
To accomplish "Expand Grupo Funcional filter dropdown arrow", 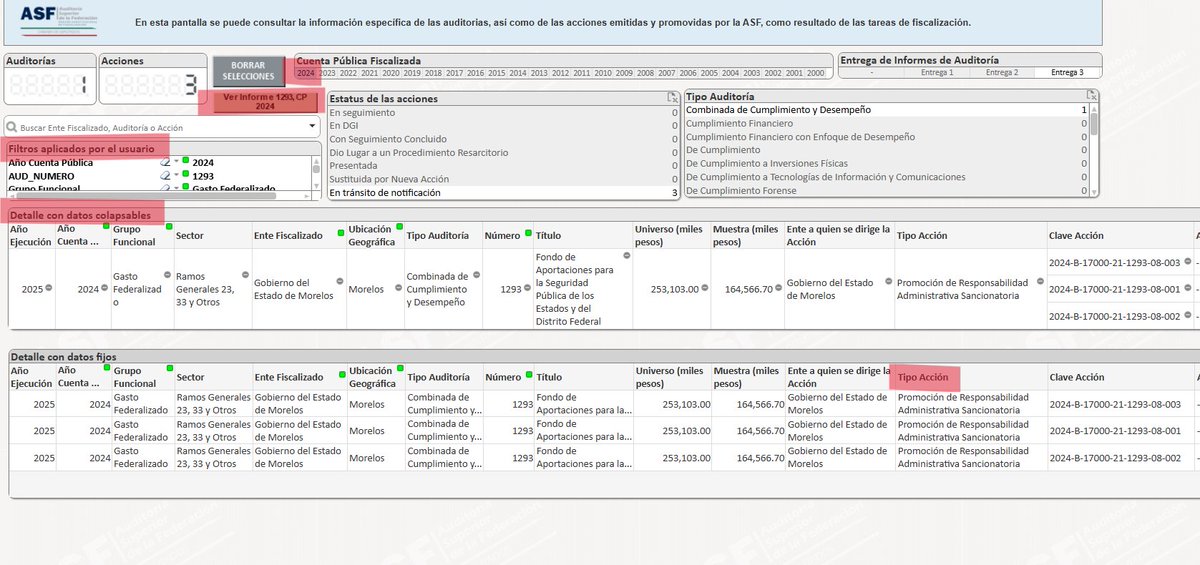I will (x=177, y=188).
